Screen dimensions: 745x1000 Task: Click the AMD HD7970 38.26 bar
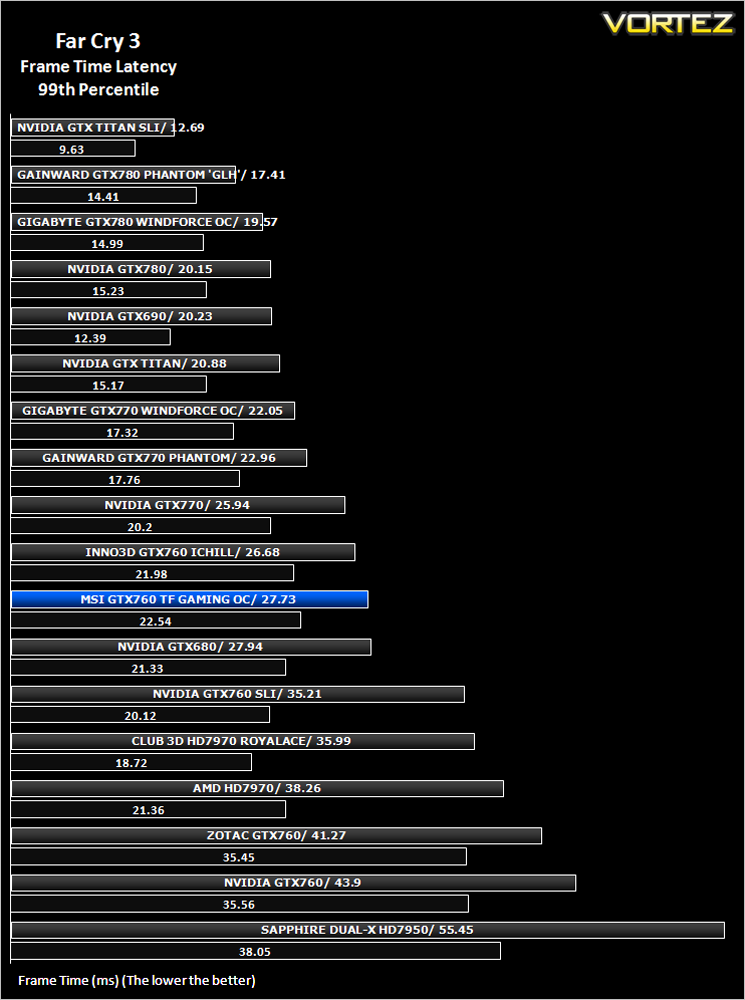pos(258,788)
